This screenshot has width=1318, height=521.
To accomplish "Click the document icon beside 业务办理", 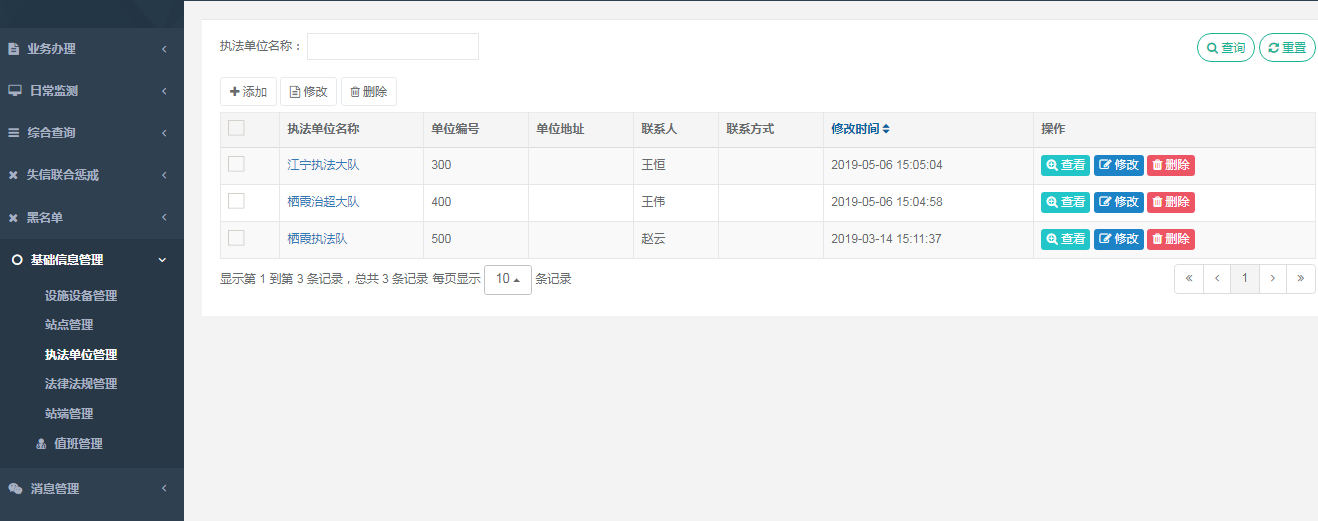I will (x=14, y=49).
